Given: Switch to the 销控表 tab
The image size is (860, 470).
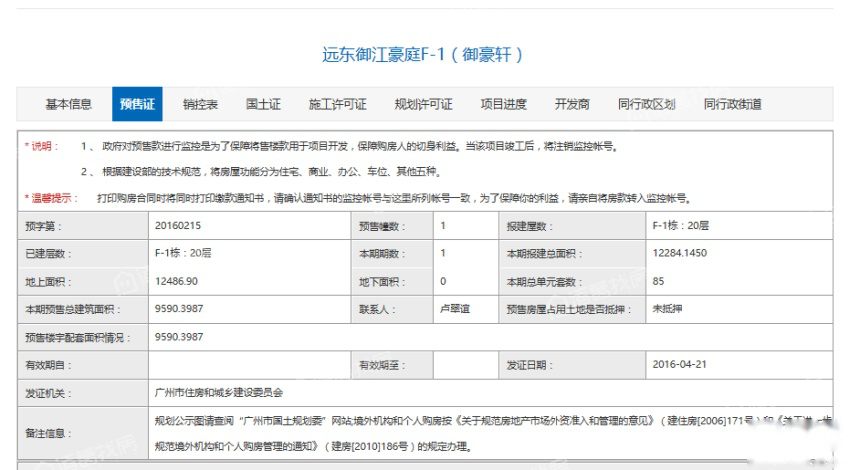Looking at the screenshot, I should tap(200, 104).
